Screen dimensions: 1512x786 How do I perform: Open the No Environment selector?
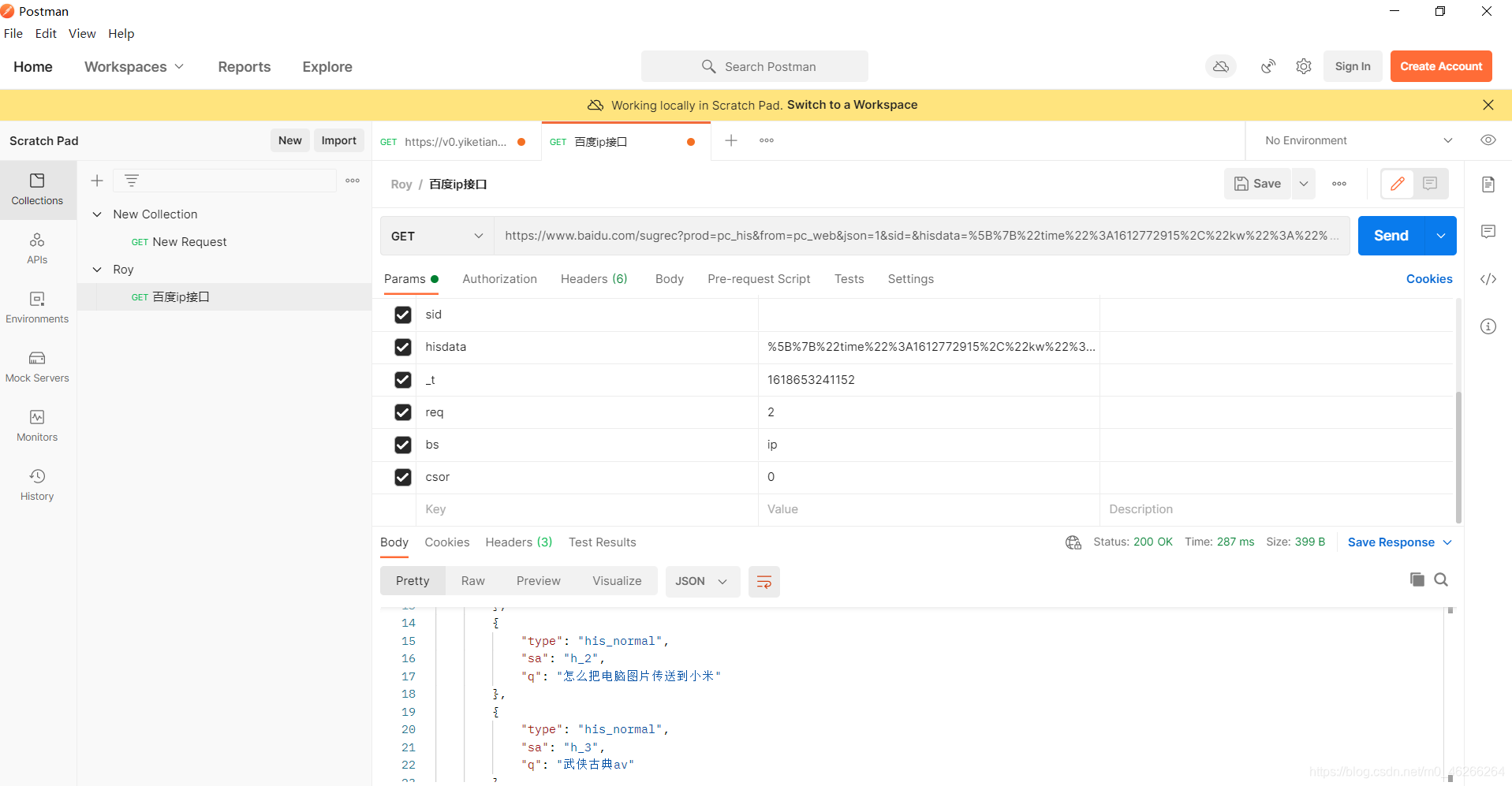coord(1358,140)
